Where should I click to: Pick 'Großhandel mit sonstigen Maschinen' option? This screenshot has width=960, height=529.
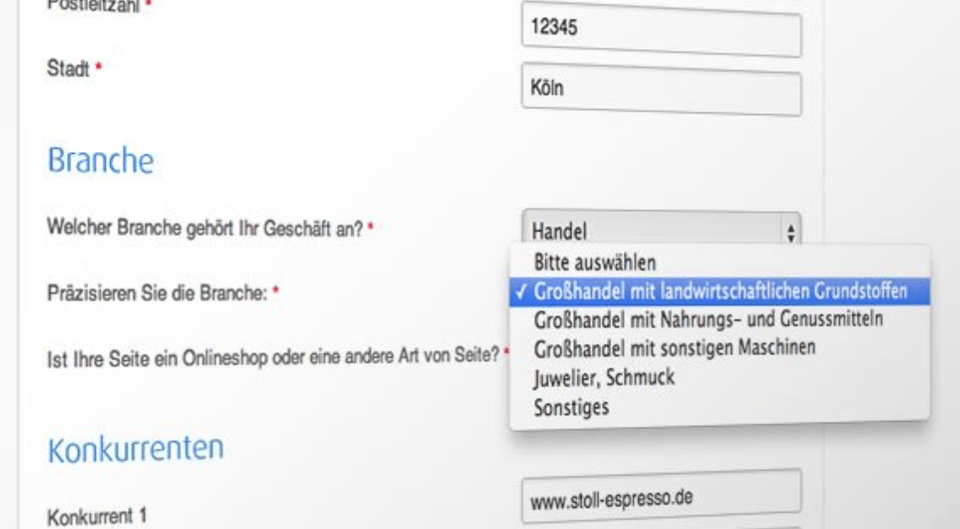coord(674,349)
